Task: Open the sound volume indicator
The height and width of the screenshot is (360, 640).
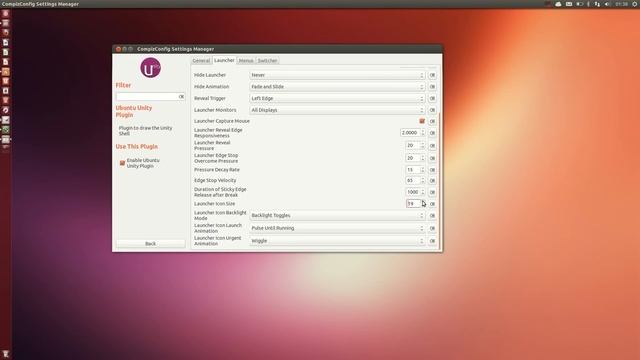Action: point(607,4)
